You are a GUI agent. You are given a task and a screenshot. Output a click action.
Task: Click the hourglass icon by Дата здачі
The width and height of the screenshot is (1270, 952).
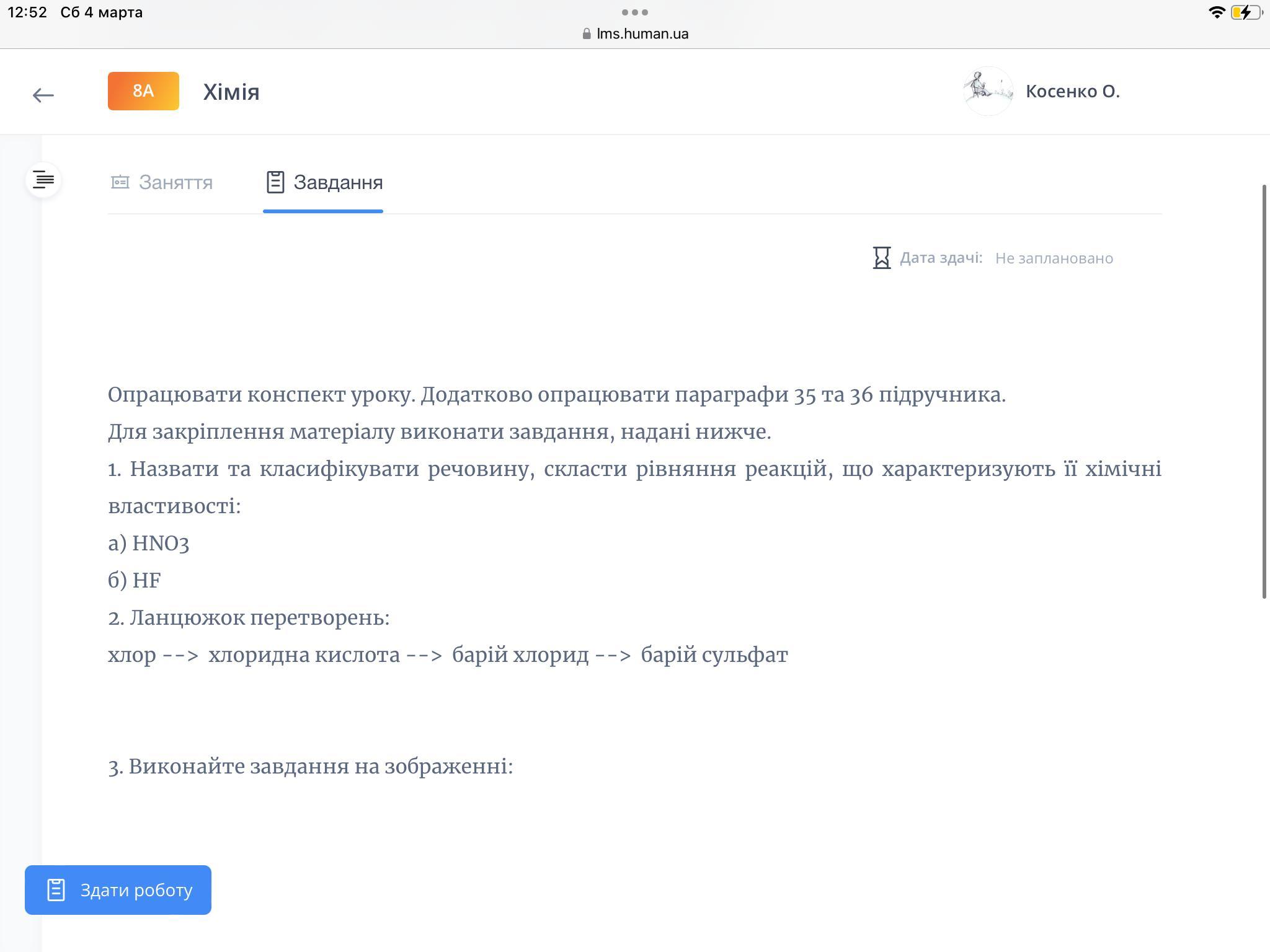point(881,258)
